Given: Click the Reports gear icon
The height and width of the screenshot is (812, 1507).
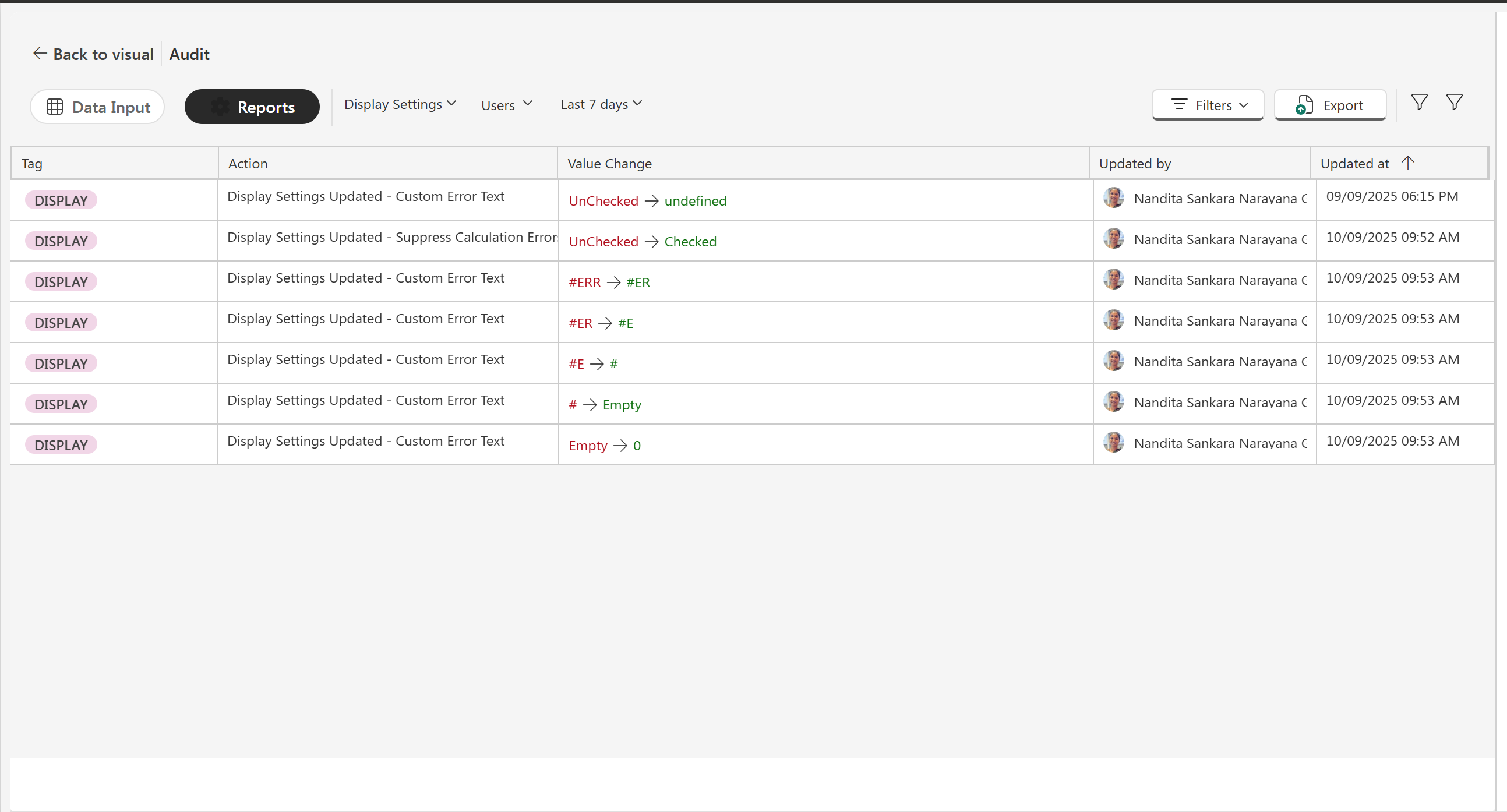Looking at the screenshot, I should [220, 107].
